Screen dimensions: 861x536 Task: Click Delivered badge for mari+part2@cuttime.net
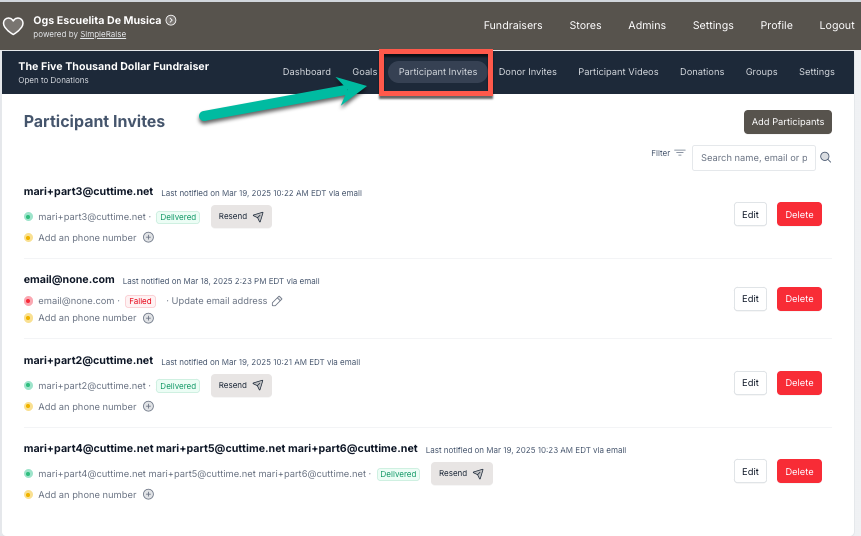click(x=178, y=386)
